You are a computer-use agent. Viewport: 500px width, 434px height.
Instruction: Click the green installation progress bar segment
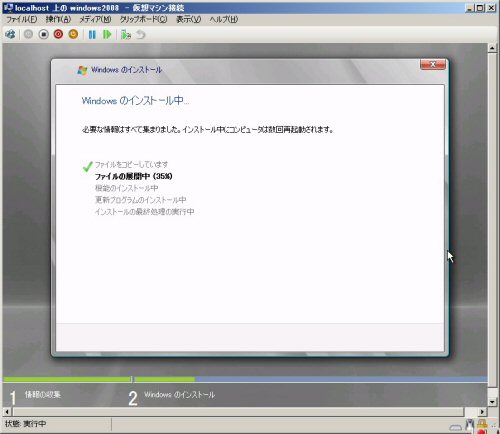(x=165, y=379)
